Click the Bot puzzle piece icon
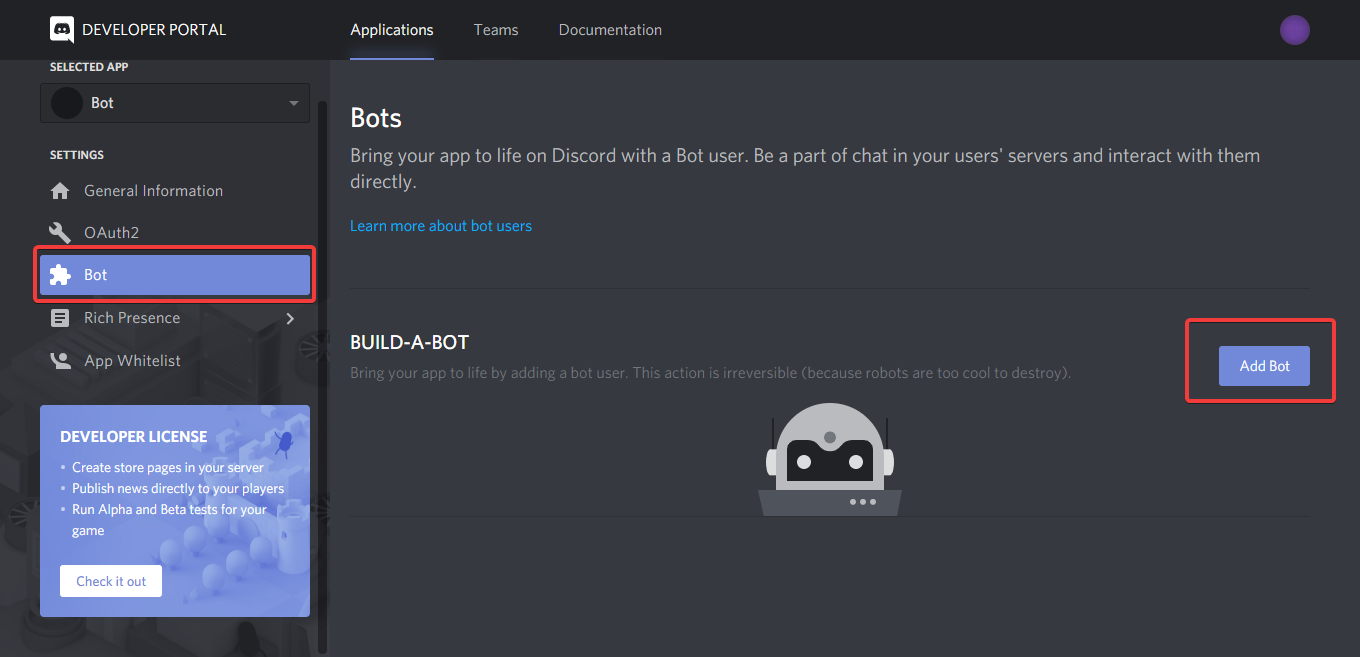The width and height of the screenshot is (1360, 657). pos(60,275)
